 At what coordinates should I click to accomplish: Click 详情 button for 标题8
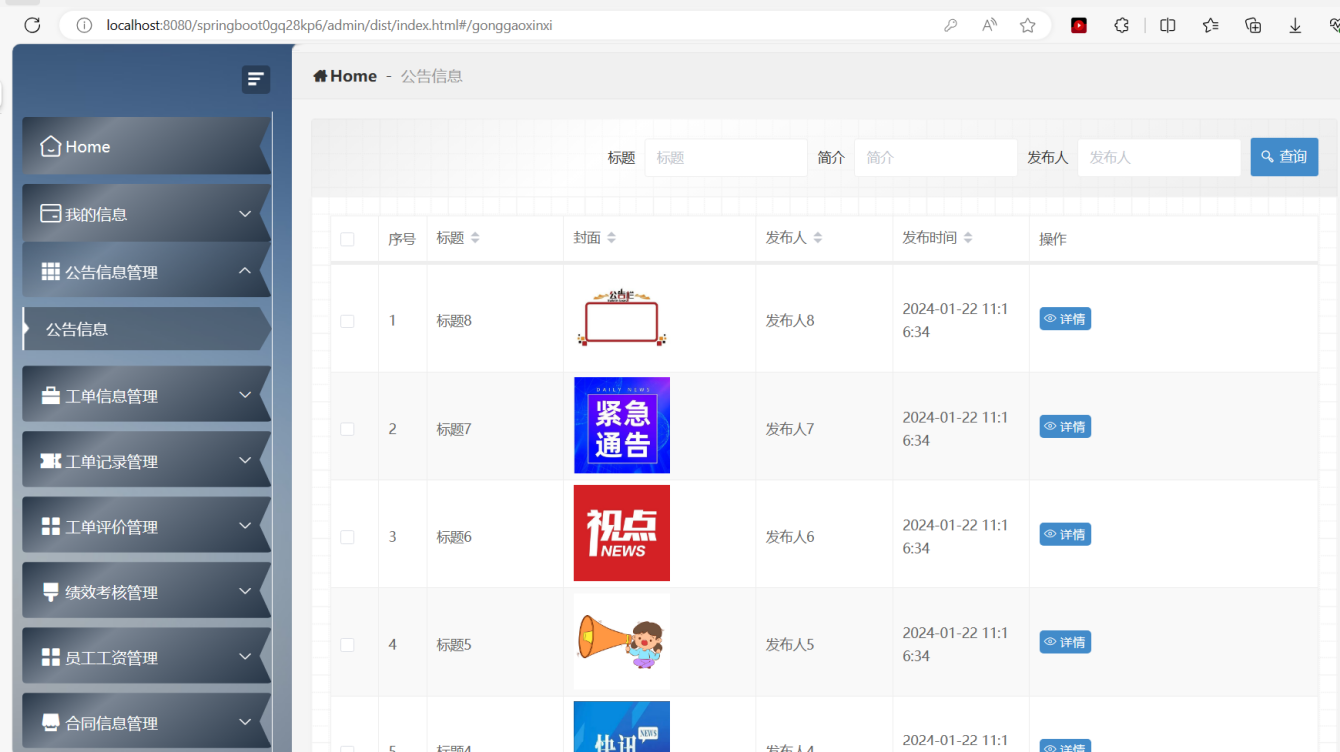(x=1065, y=319)
